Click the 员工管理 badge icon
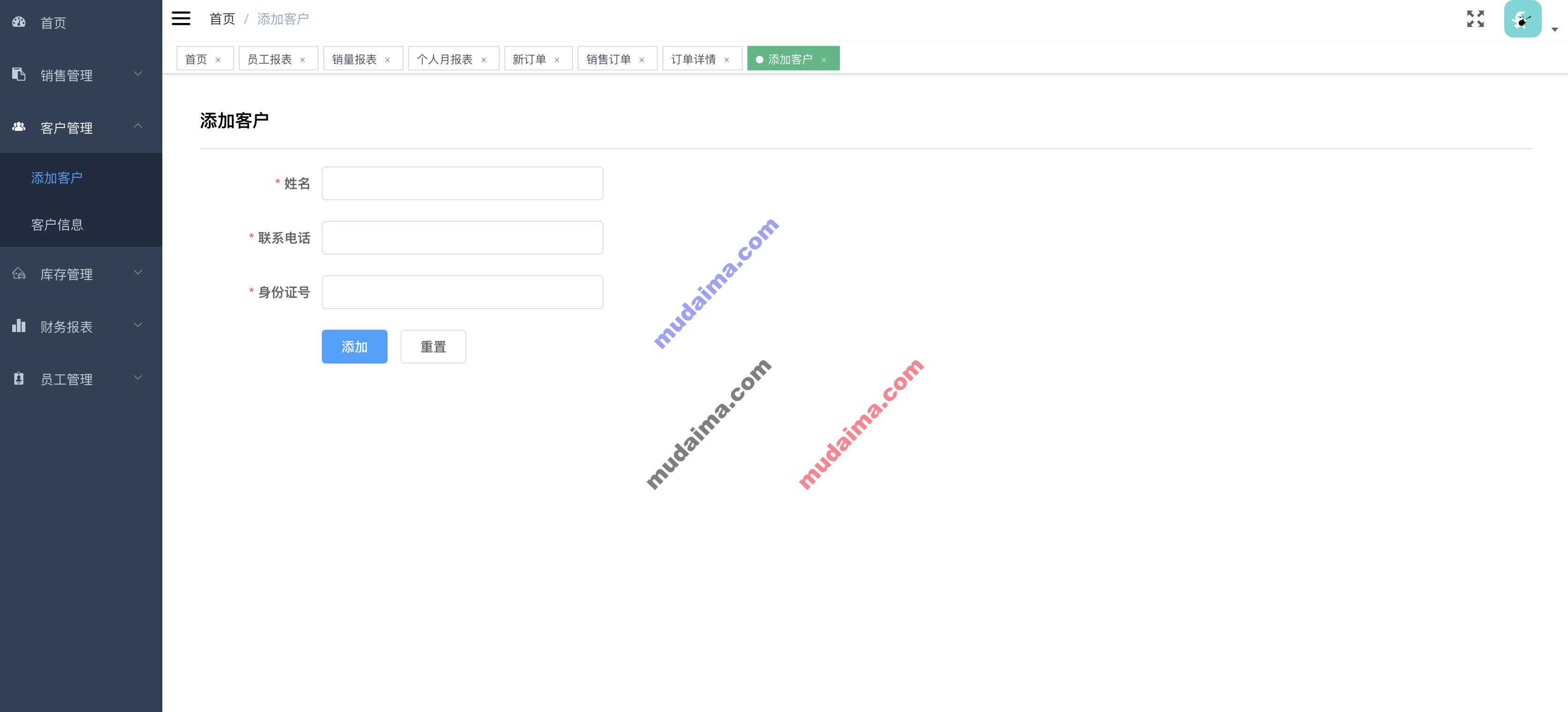The height and width of the screenshot is (712, 1568). [x=19, y=379]
